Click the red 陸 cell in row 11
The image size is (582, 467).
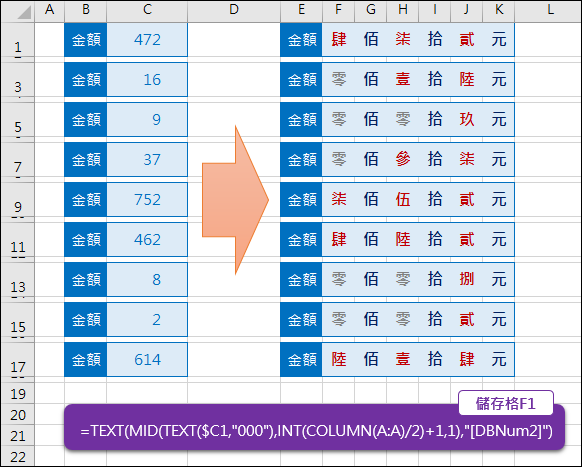(x=402, y=240)
